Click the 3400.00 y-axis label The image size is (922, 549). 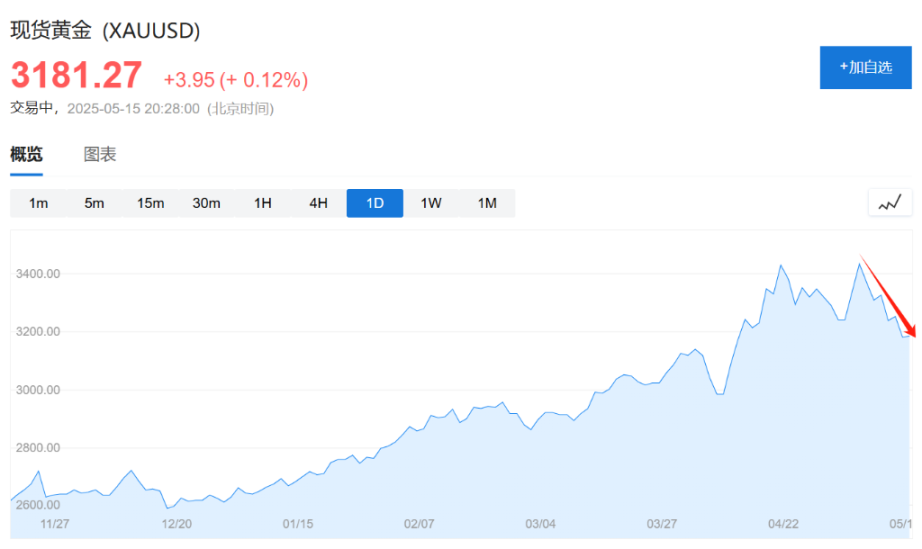tap(38, 273)
